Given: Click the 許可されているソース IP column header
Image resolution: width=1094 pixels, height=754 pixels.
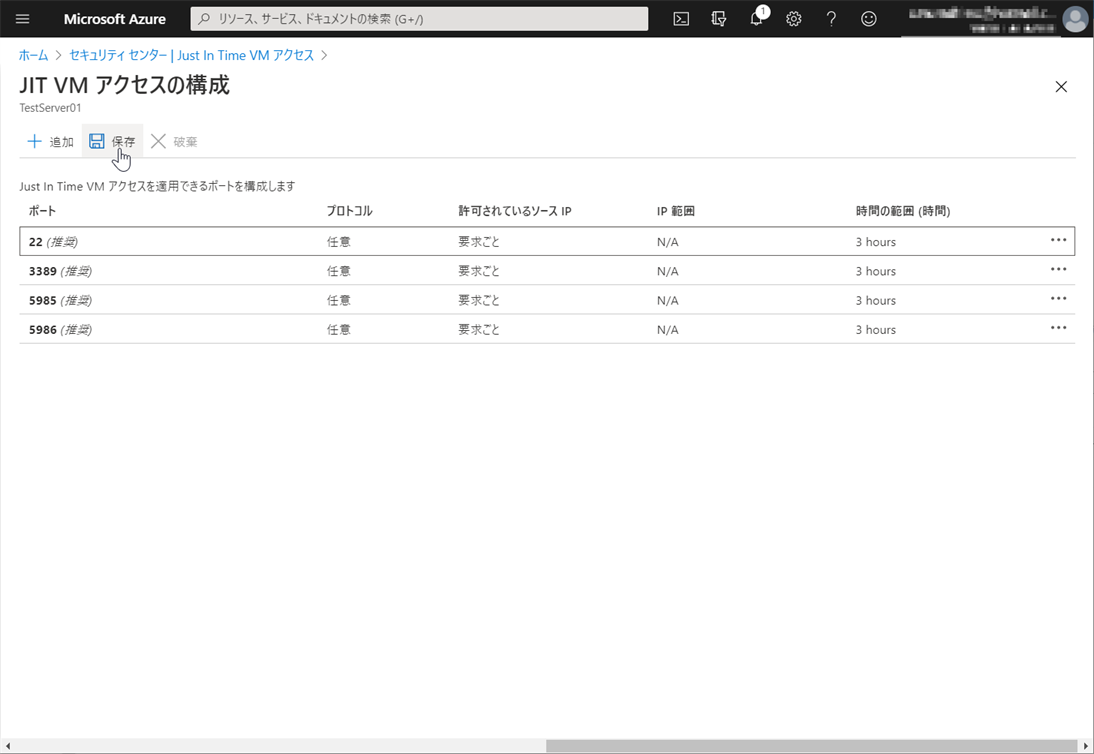Looking at the screenshot, I should coord(515,211).
